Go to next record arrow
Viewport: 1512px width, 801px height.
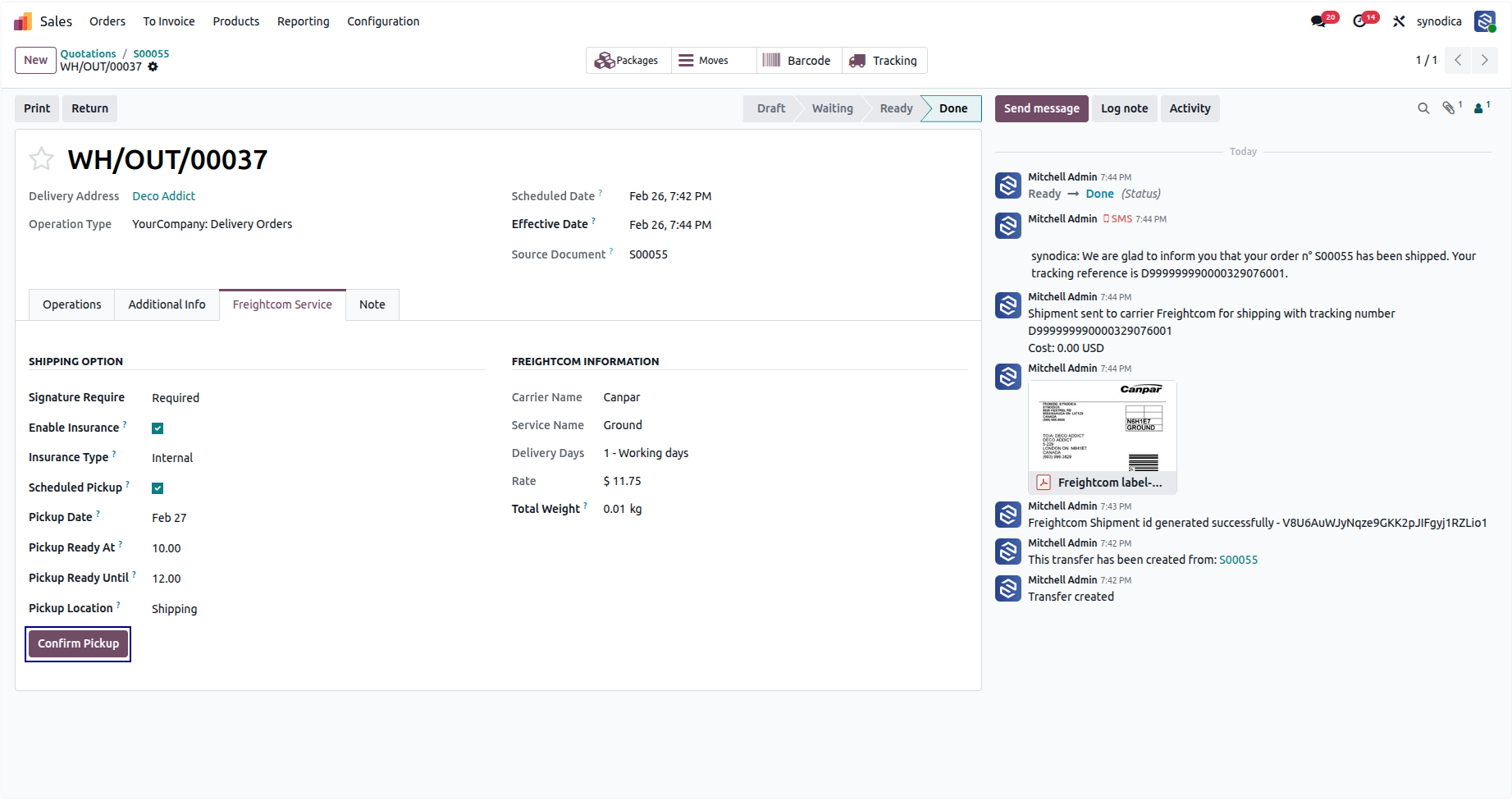pyautogui.click(x=1484, y=60)
